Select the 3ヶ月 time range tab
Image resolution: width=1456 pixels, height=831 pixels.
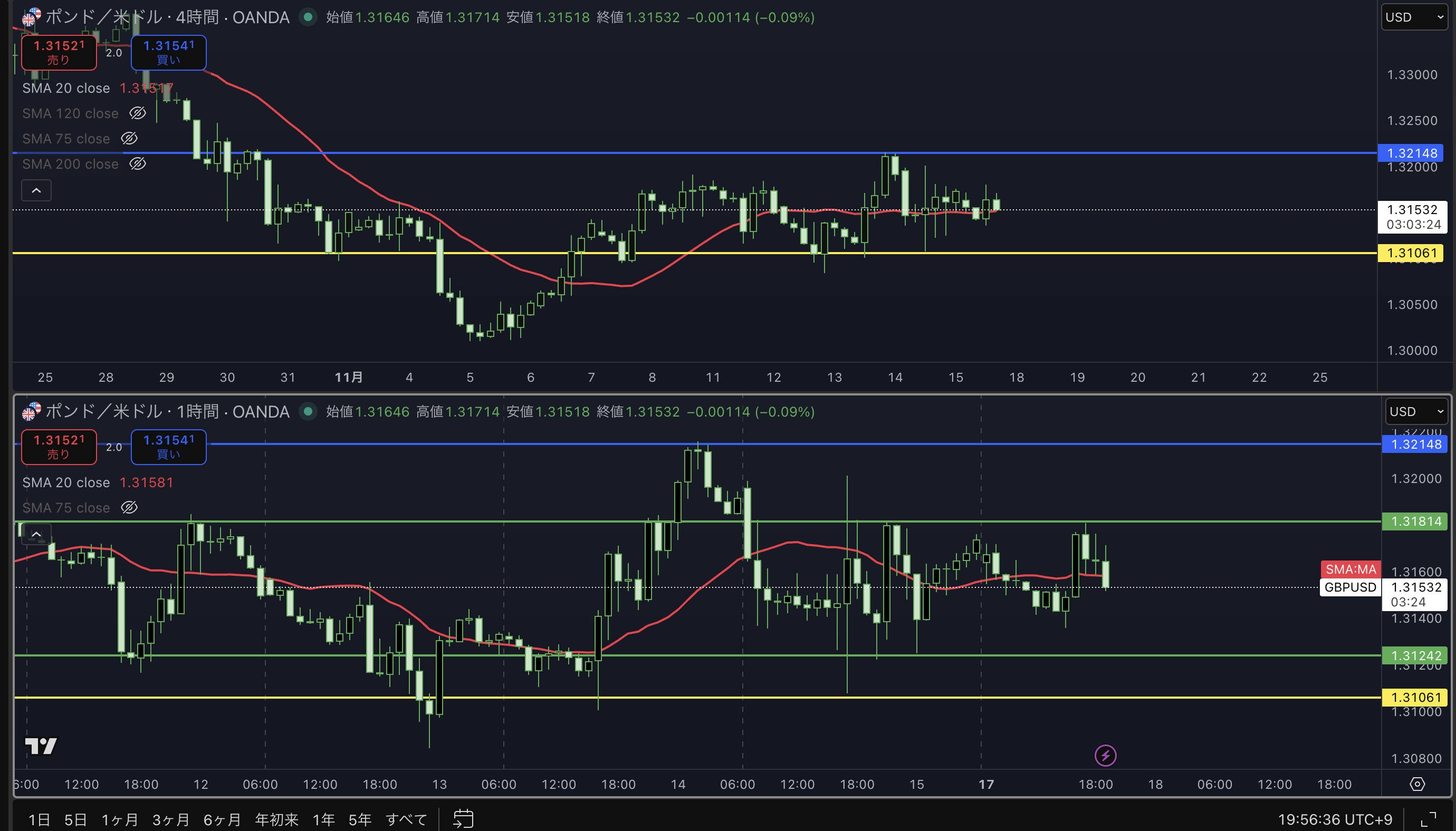170,819
